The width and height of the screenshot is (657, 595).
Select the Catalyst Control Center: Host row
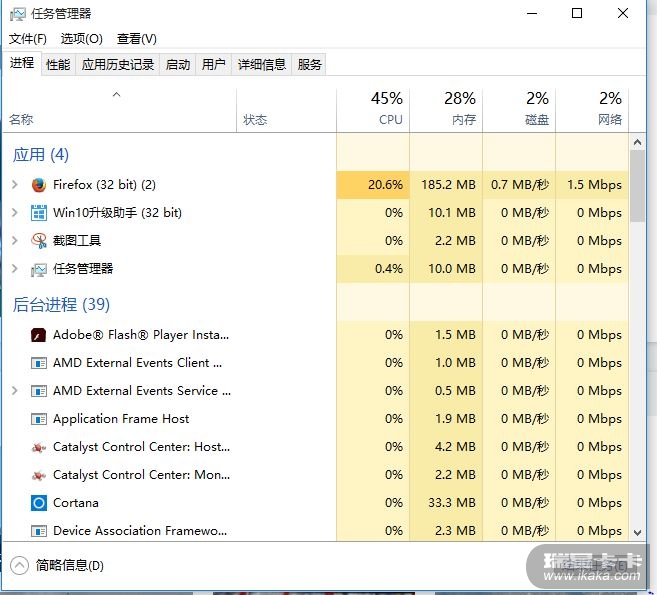(x=141, y=447)
